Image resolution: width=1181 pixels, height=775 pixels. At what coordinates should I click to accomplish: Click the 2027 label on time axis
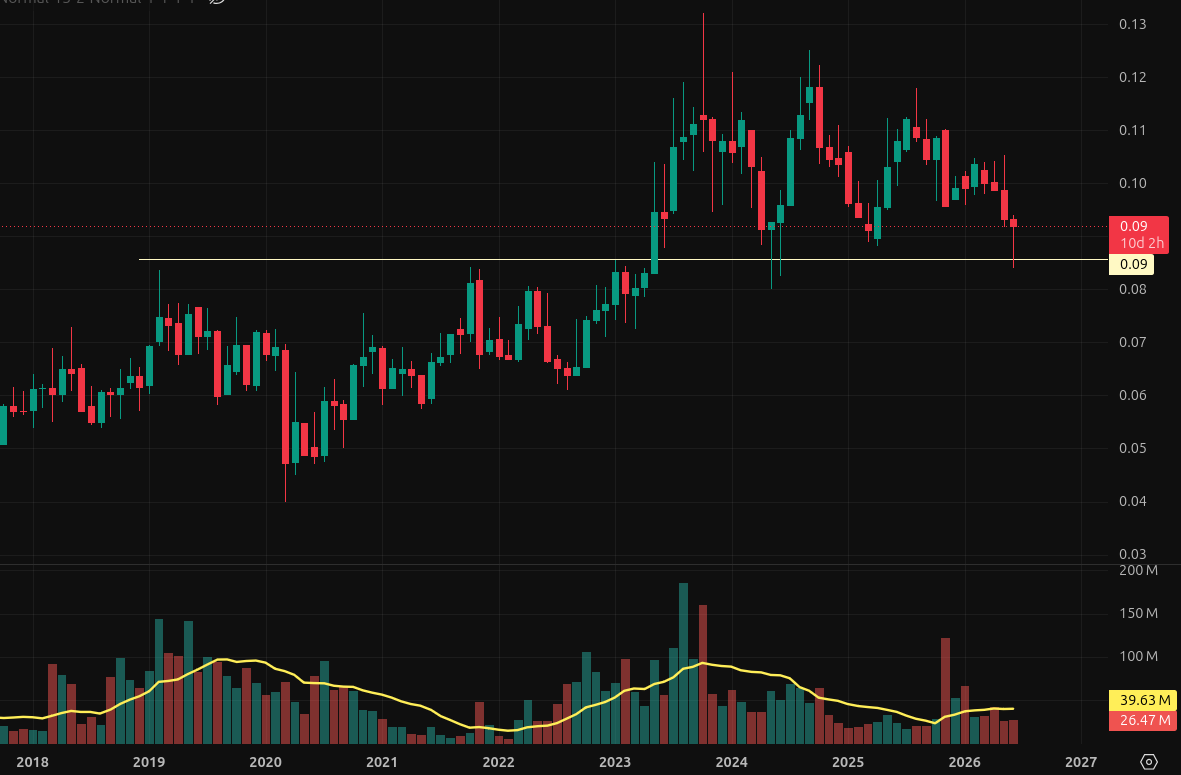[1082, 762]
